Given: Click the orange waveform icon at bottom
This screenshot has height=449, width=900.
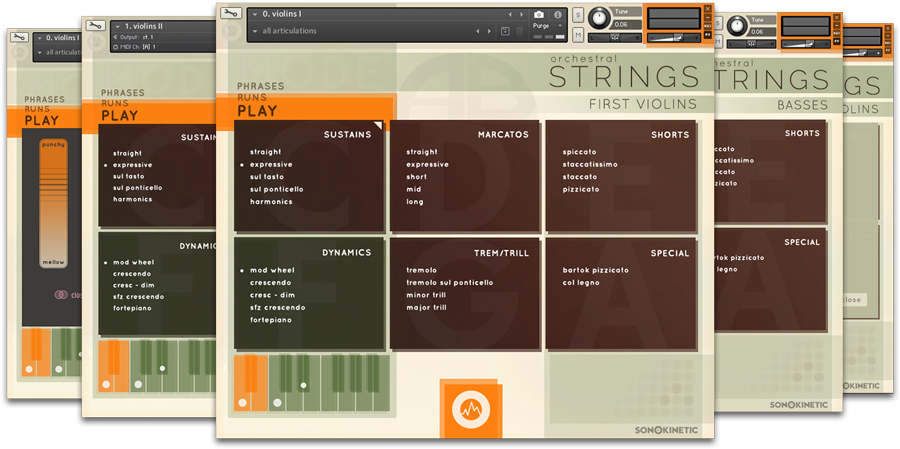Looking at the screenshot, I should pos(468,407).
